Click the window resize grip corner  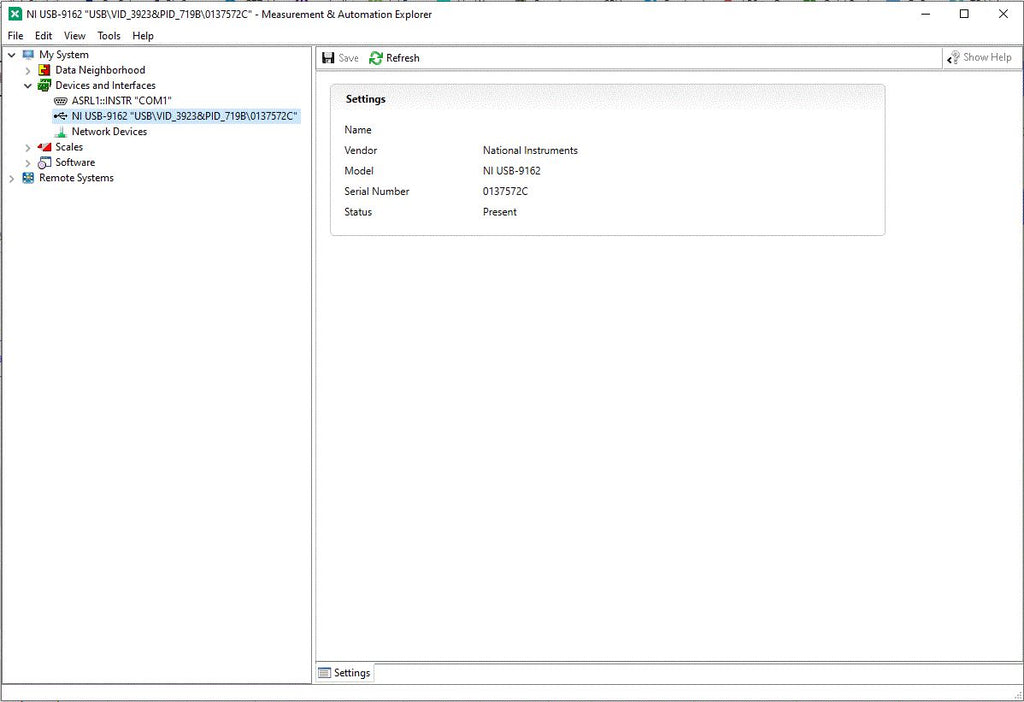point(1017,695)
